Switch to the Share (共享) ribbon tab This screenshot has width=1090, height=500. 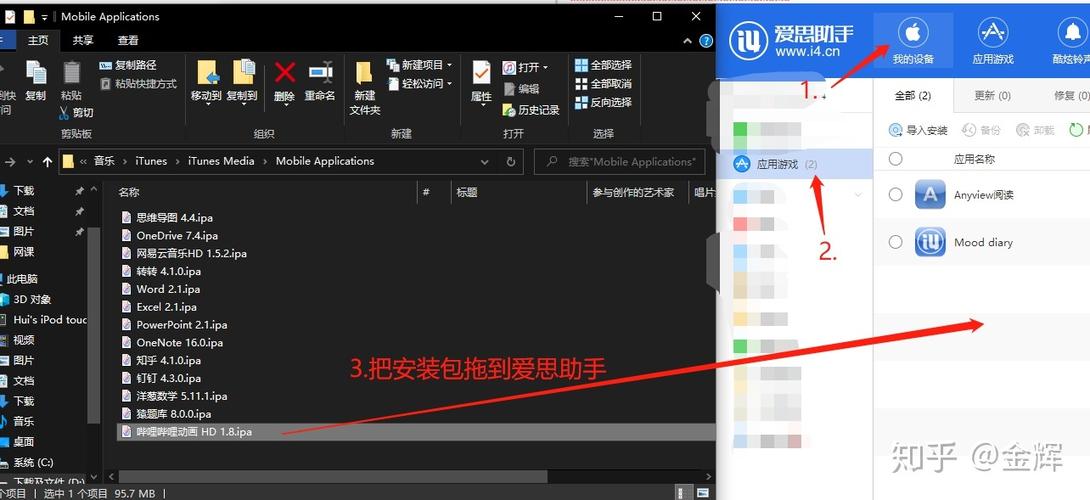pos(83,40)
